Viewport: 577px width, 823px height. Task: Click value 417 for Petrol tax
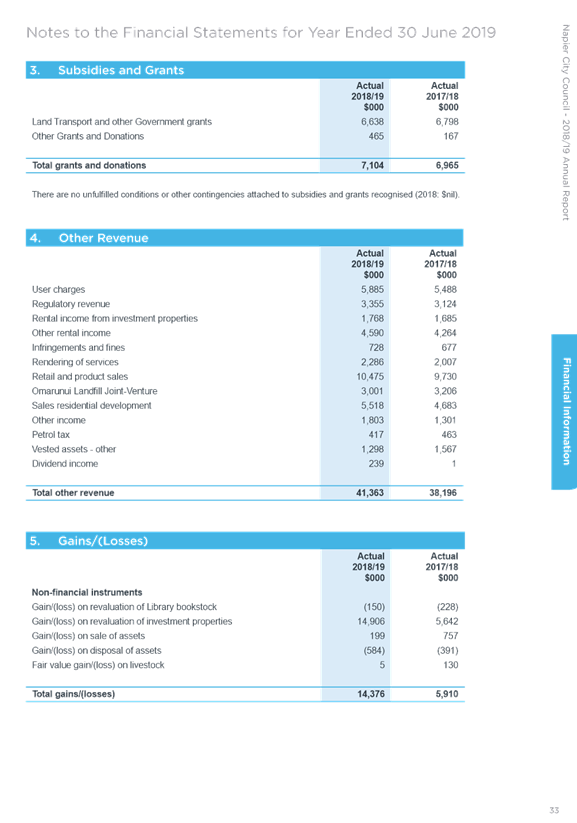click(x=376, y=435)
